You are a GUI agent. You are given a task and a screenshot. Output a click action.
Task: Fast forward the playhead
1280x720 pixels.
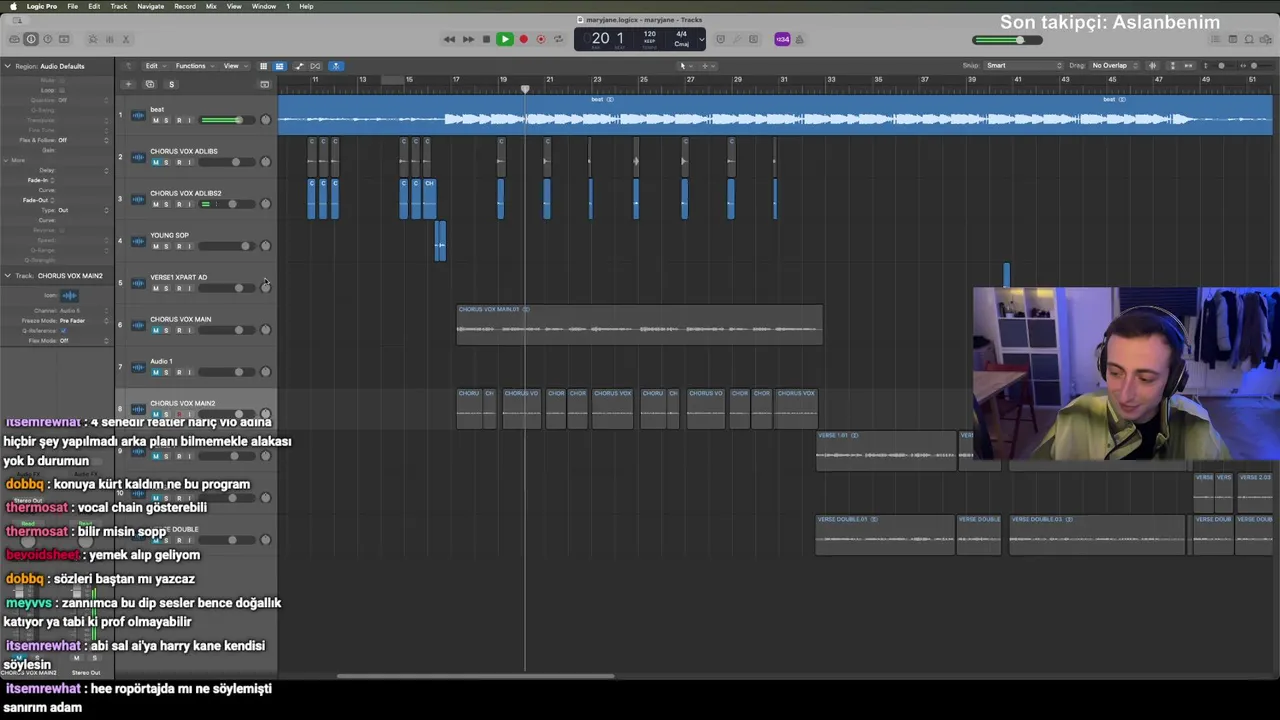[x=468, y=39]
